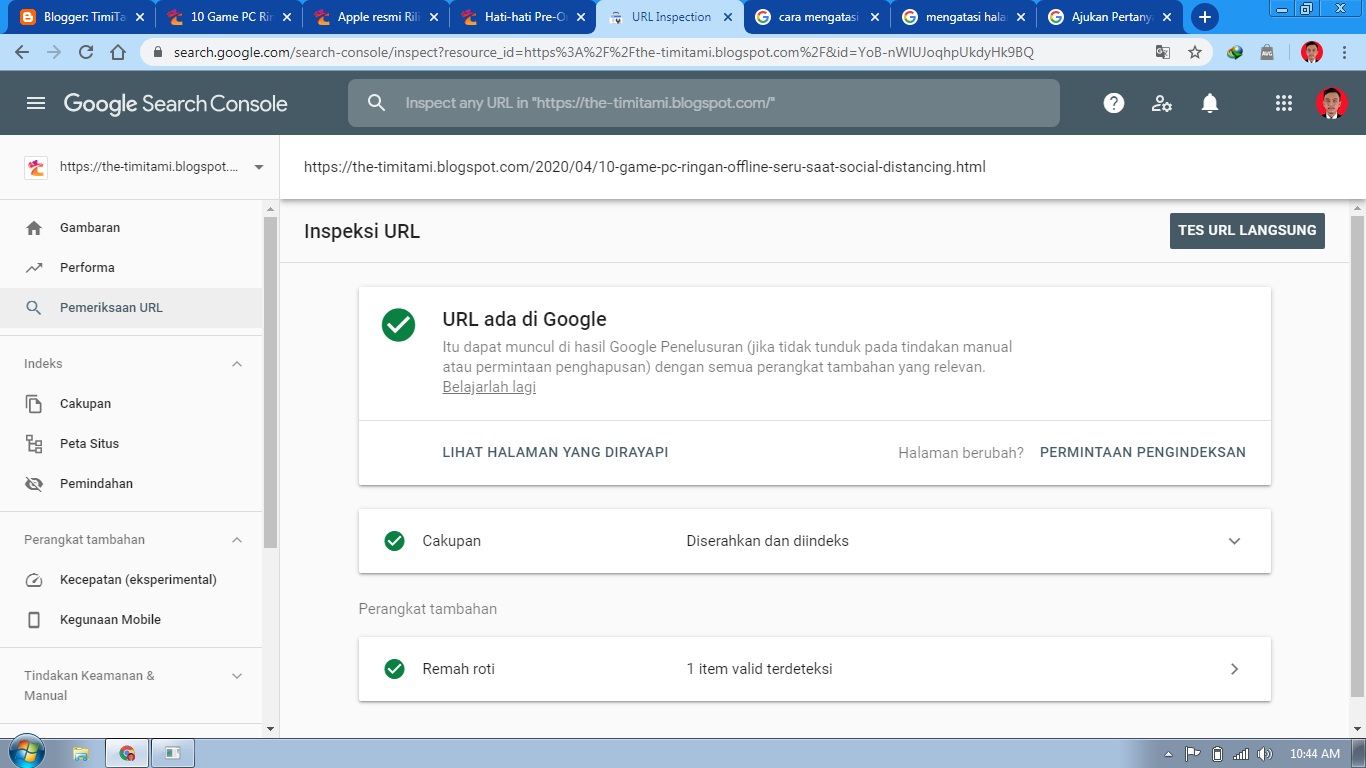This screenshot has height=768, width=1366.
Task: Expand the Cakupan result row chevron
Action: point(1234,541)
